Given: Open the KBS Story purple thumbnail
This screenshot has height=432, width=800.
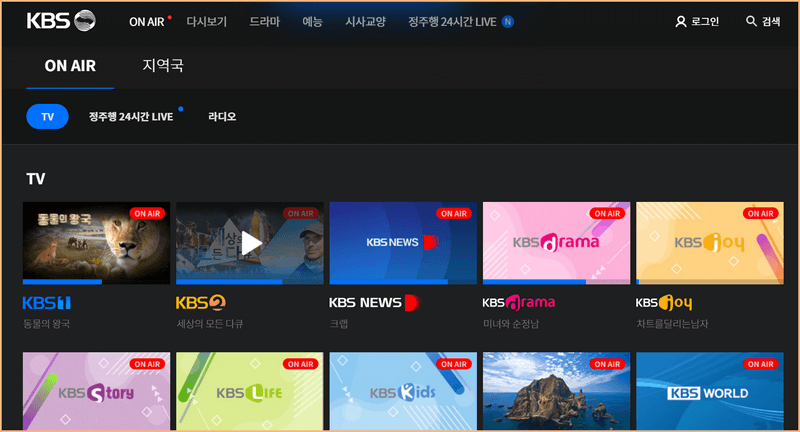Looking at the screenshot, I should [96, 391].
